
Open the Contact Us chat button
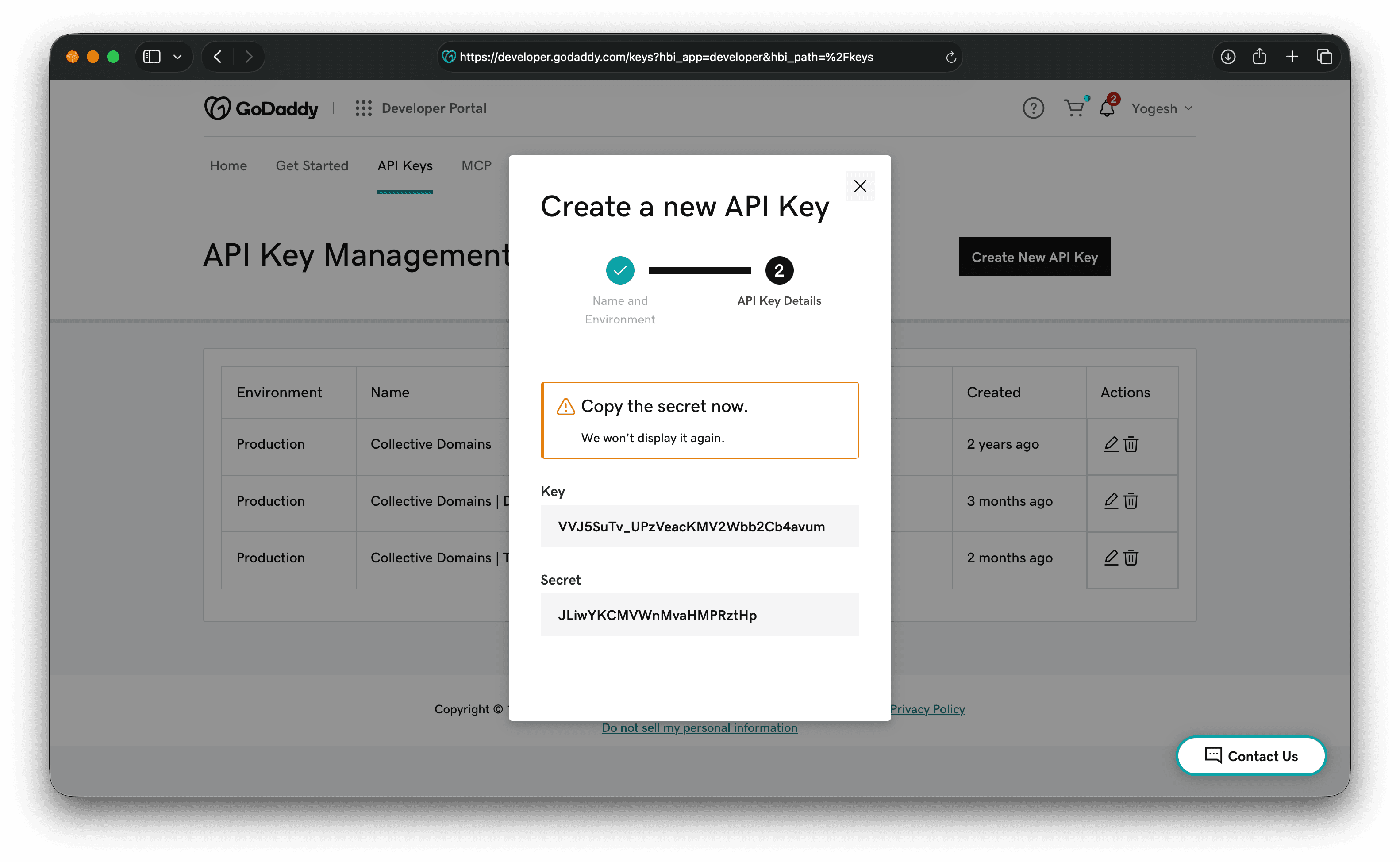click(x=1250, y=756)
